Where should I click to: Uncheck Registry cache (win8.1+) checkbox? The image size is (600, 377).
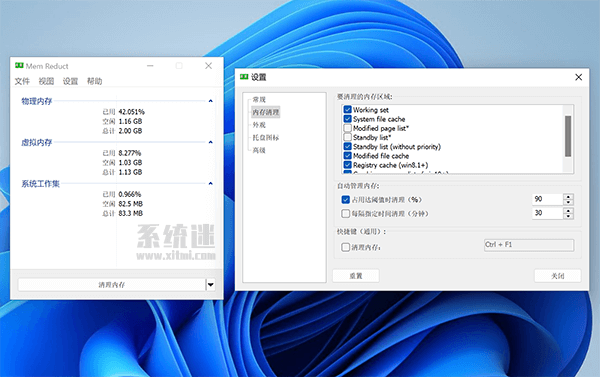(347, 165)
